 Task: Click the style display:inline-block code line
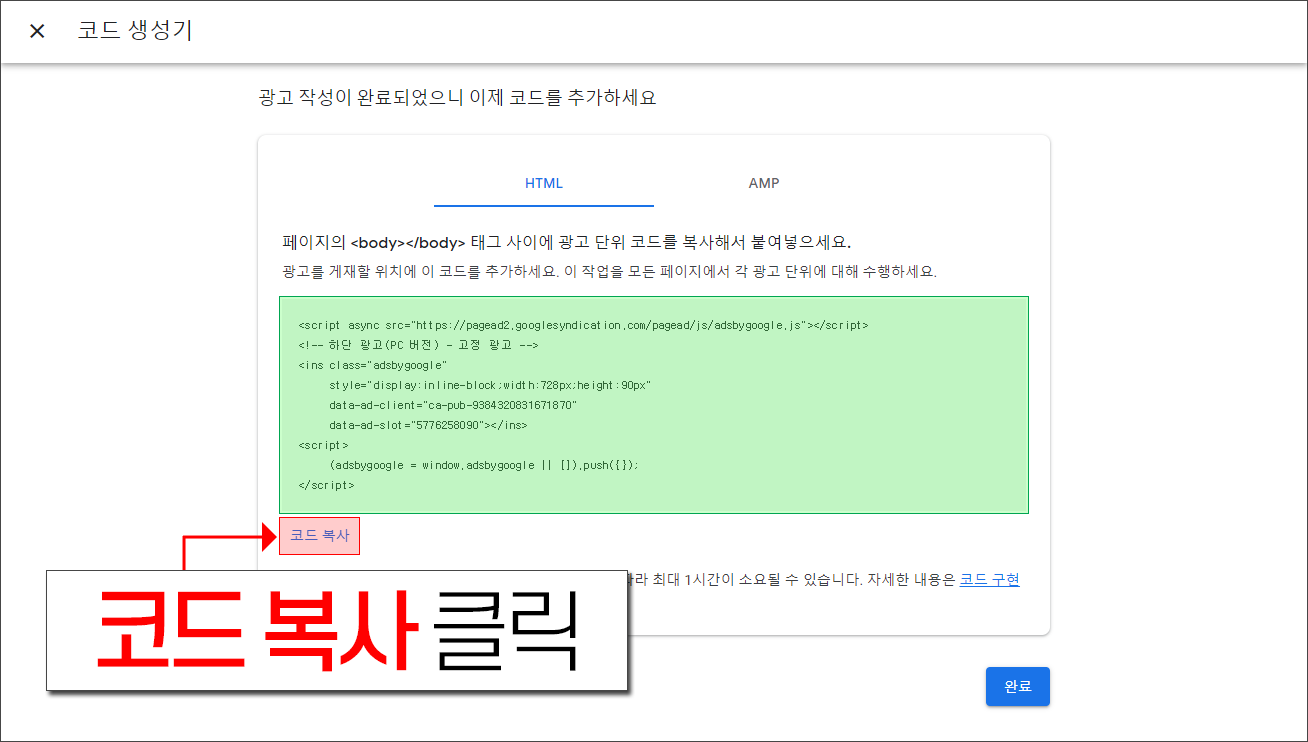click(490, 385)
